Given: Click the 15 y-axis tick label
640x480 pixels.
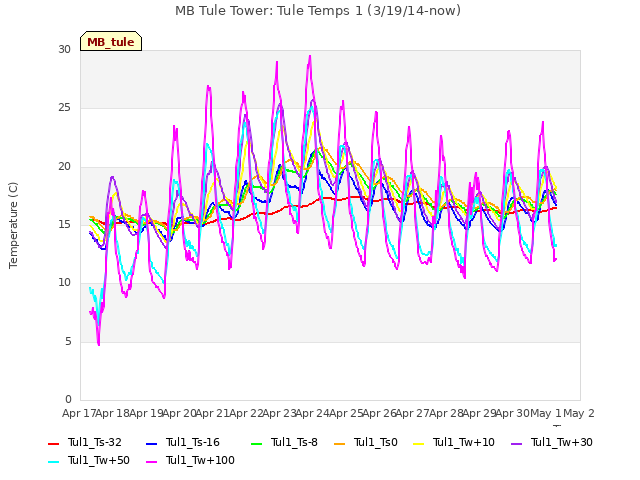Looking at the screenshot, I should (x=64, y=224).
